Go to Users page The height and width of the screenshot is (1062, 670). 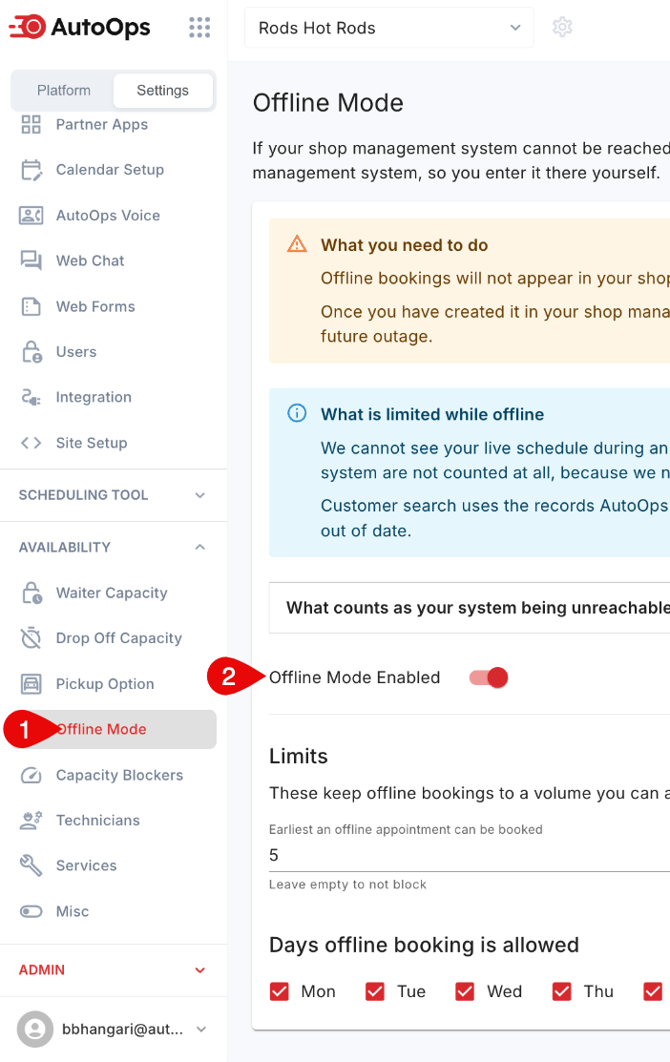click(76, 352)
